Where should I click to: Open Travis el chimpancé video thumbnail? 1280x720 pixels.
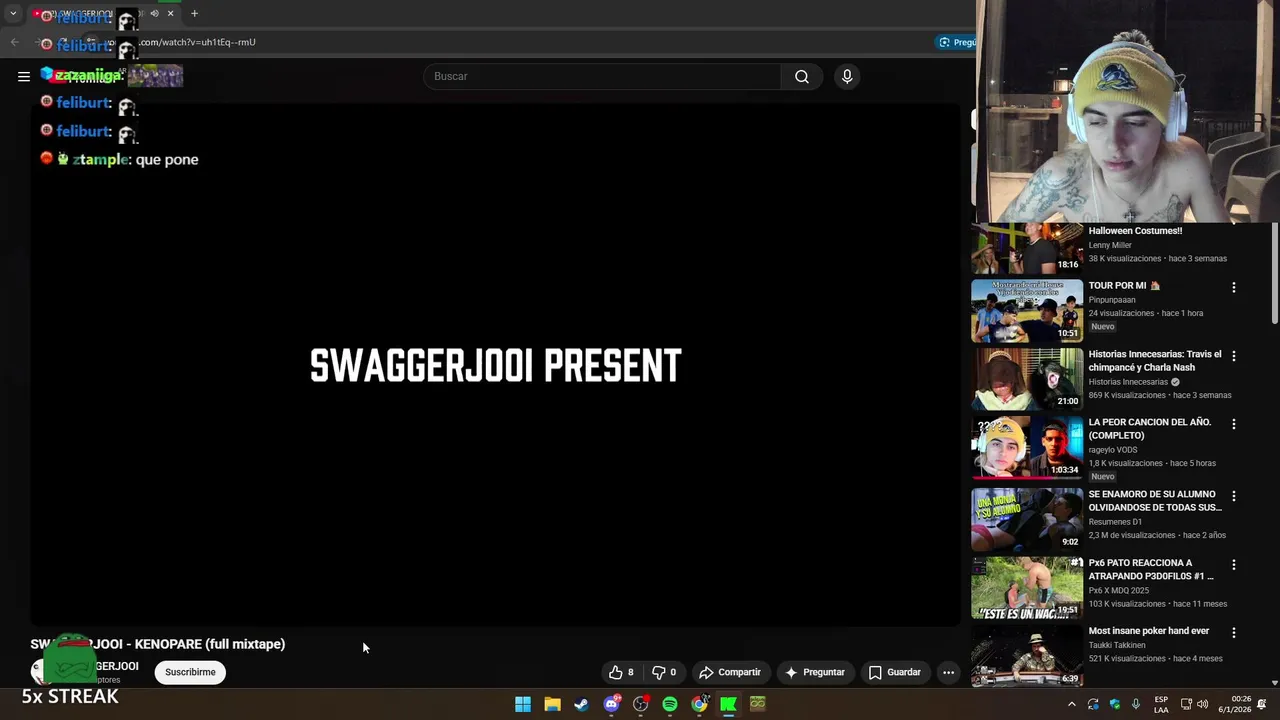1027,379
